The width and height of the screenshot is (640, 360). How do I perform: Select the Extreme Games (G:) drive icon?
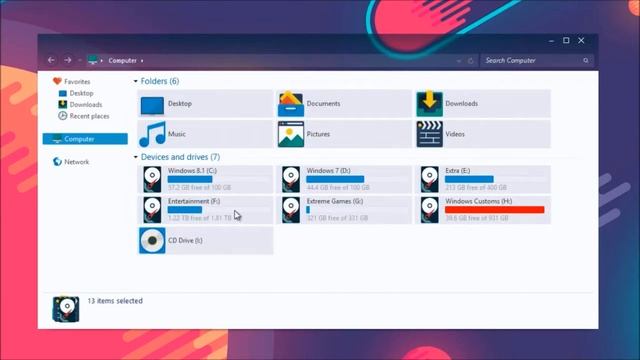(291, 210)
